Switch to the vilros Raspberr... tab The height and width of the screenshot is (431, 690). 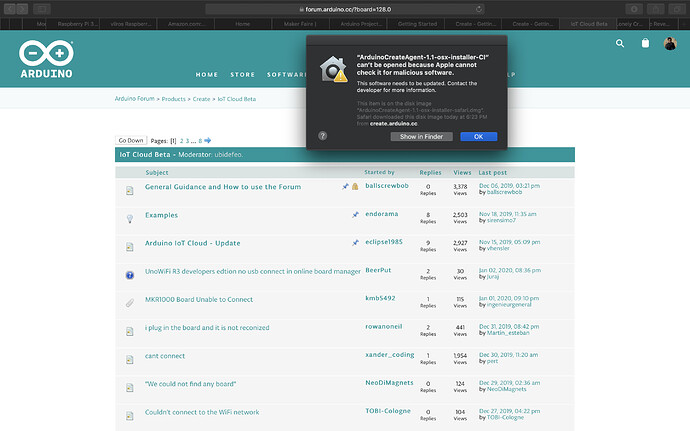[x=131, y=24]
